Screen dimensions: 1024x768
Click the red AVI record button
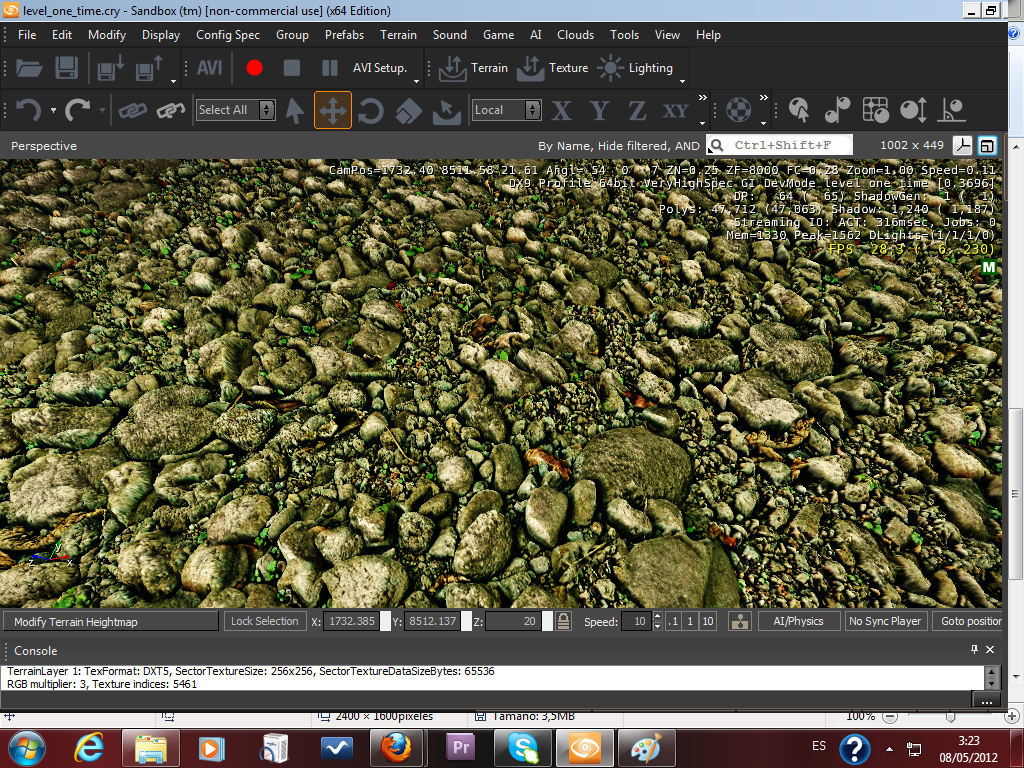coord(254,68)
